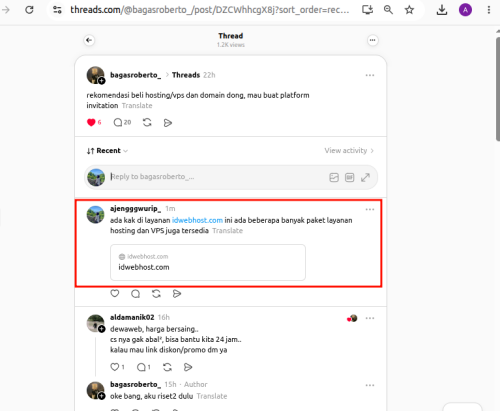Open aldamanik02 profile username

[x=132, y=317]
